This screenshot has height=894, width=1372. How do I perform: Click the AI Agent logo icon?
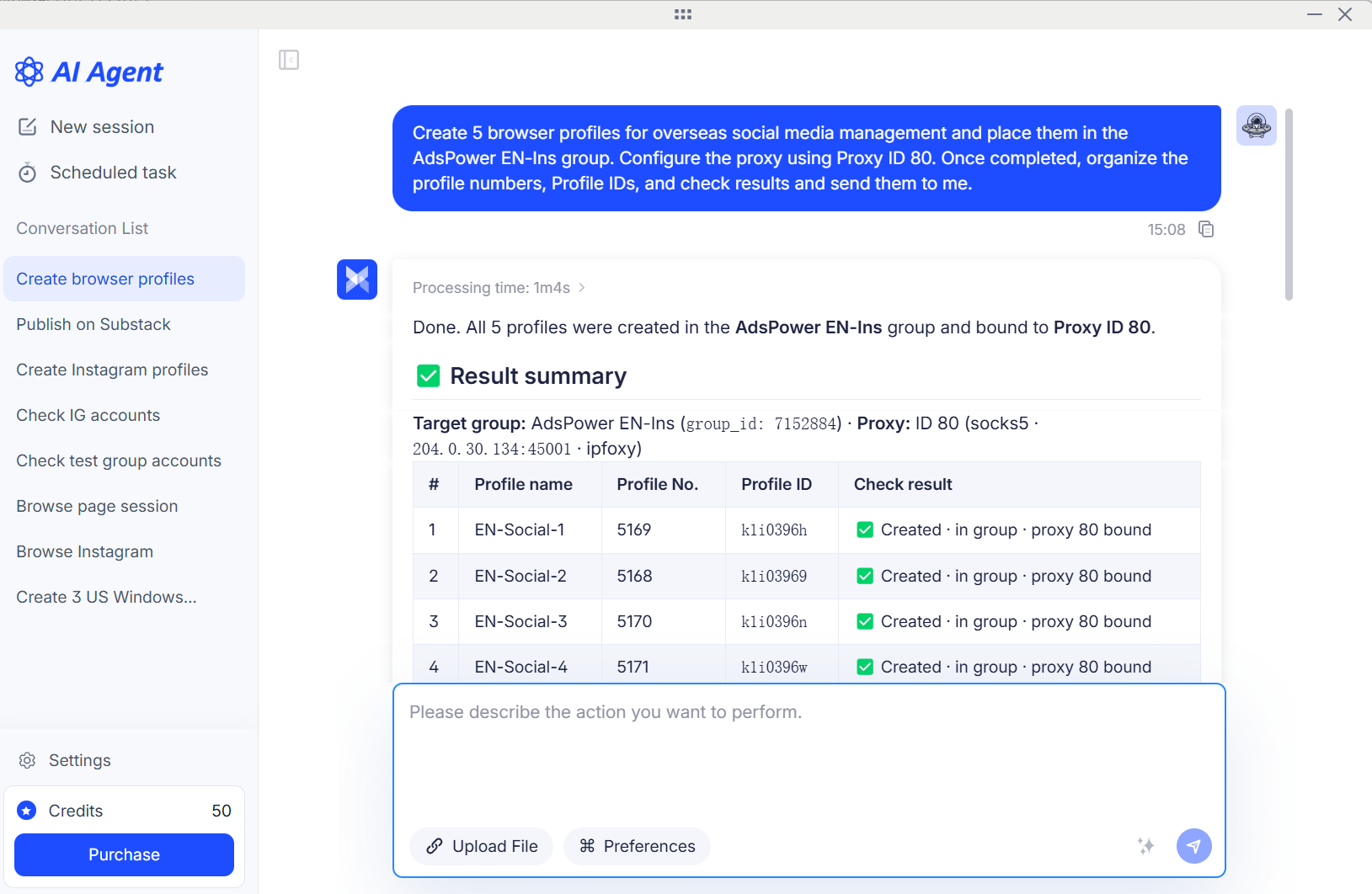[x=29, y=72]
